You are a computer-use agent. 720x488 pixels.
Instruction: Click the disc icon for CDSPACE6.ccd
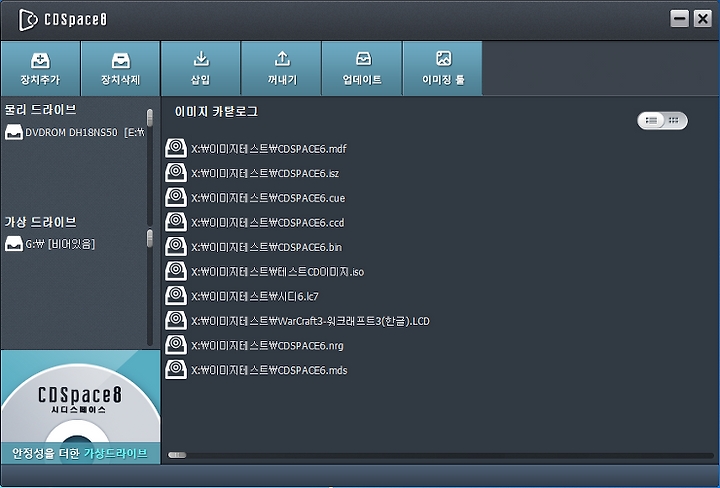point(176,222)
